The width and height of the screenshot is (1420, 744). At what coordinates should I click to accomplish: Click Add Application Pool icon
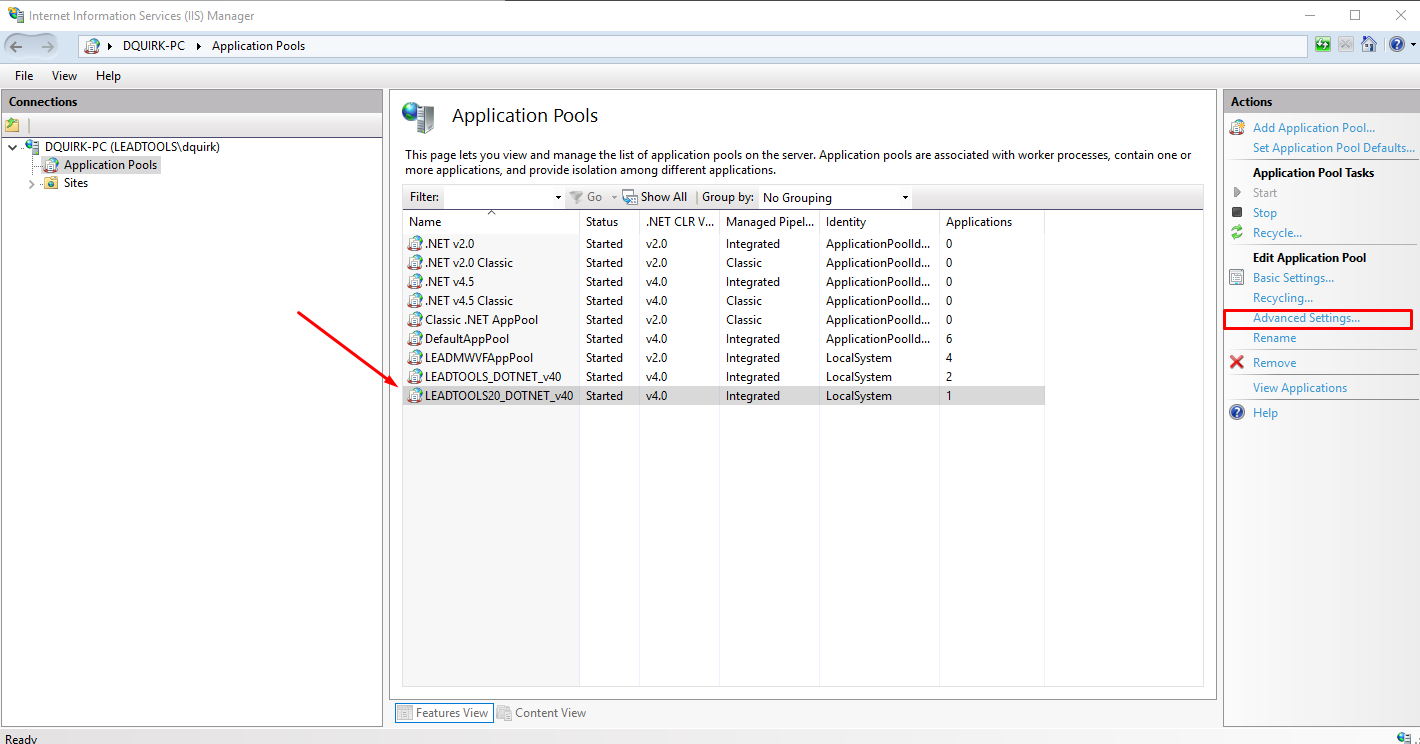[1237, 128]
